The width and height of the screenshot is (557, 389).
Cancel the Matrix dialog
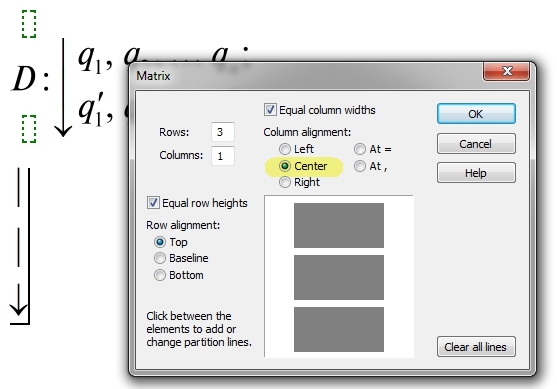[x=476, y=144]
